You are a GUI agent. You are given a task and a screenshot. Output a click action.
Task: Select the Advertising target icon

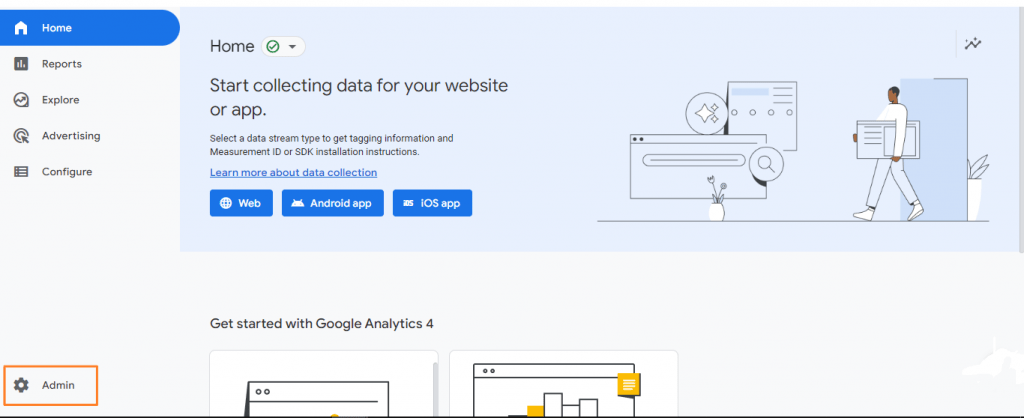(21, 136)
